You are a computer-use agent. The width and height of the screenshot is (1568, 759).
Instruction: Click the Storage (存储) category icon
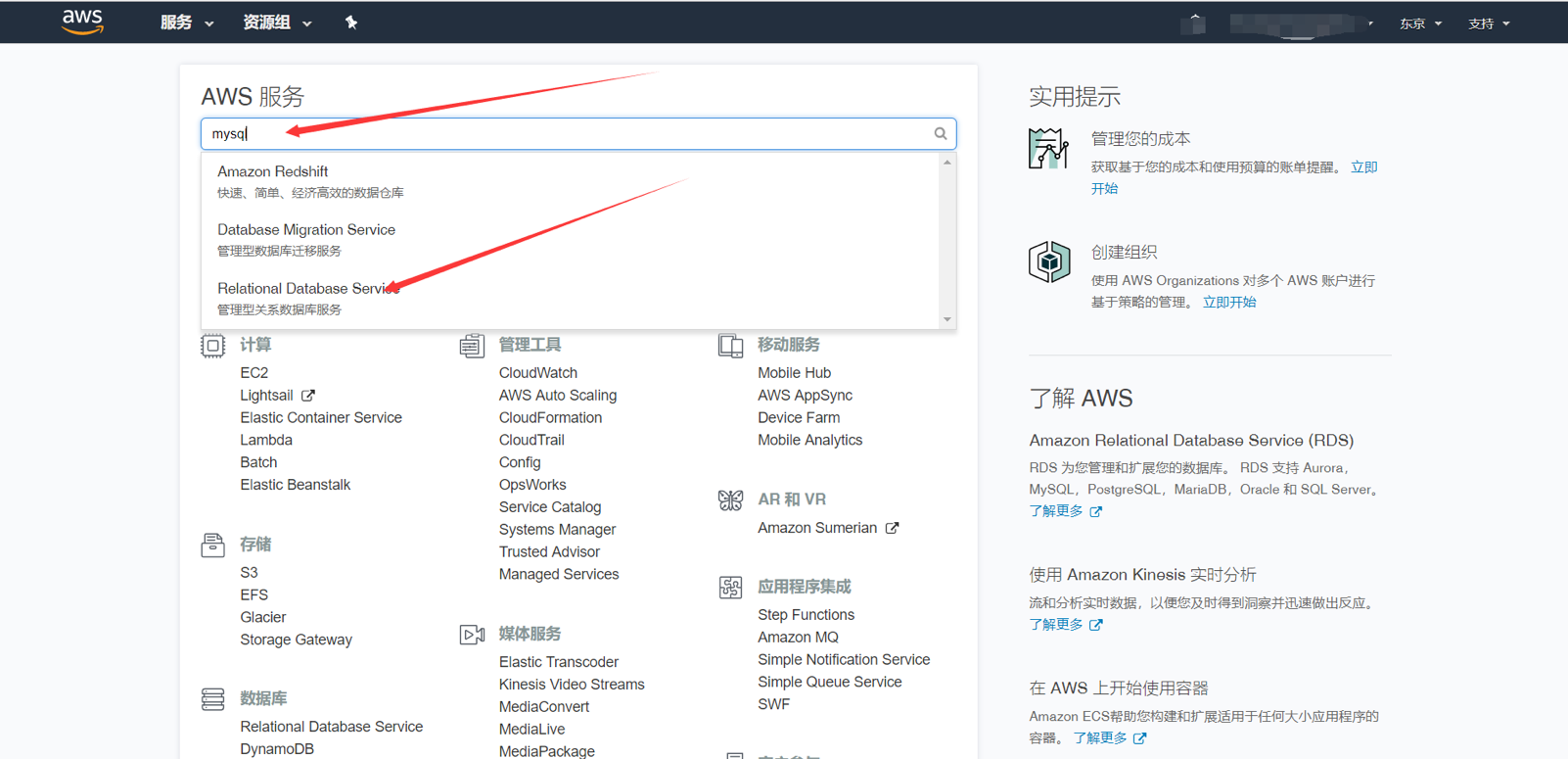tap(212, 545)
